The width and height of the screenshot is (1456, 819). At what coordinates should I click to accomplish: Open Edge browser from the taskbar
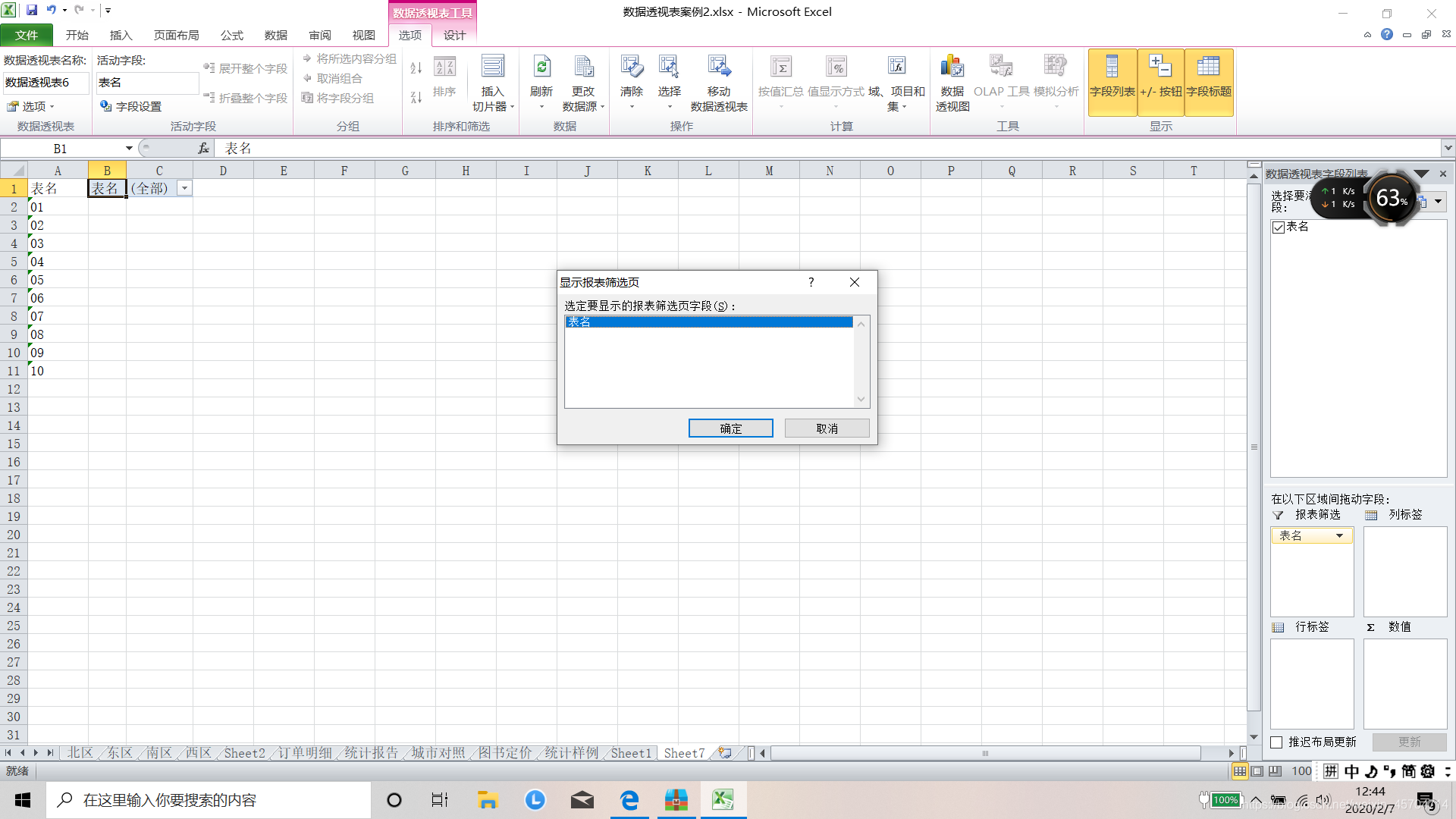pyautogui.click(x=629, y=800)
